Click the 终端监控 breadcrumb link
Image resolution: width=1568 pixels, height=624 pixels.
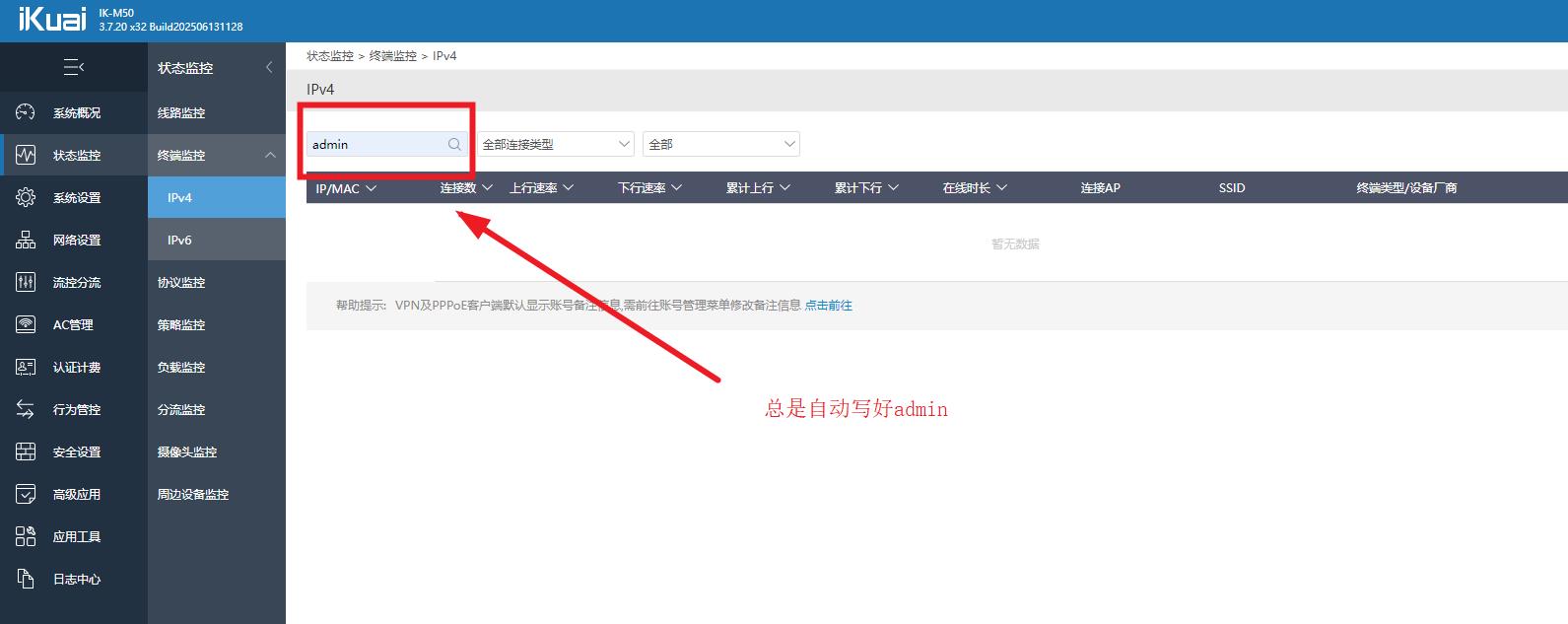point(392,56)
